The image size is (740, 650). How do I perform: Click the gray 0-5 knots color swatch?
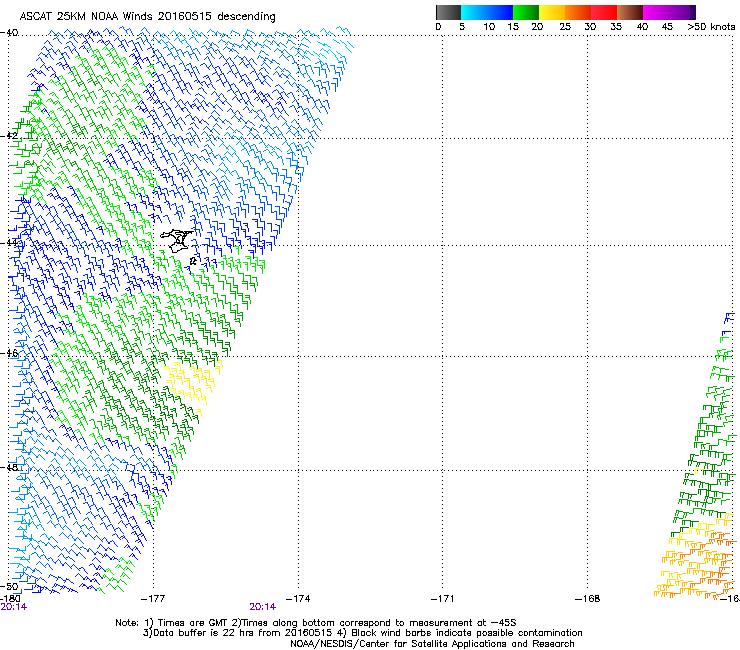point(448,12)
